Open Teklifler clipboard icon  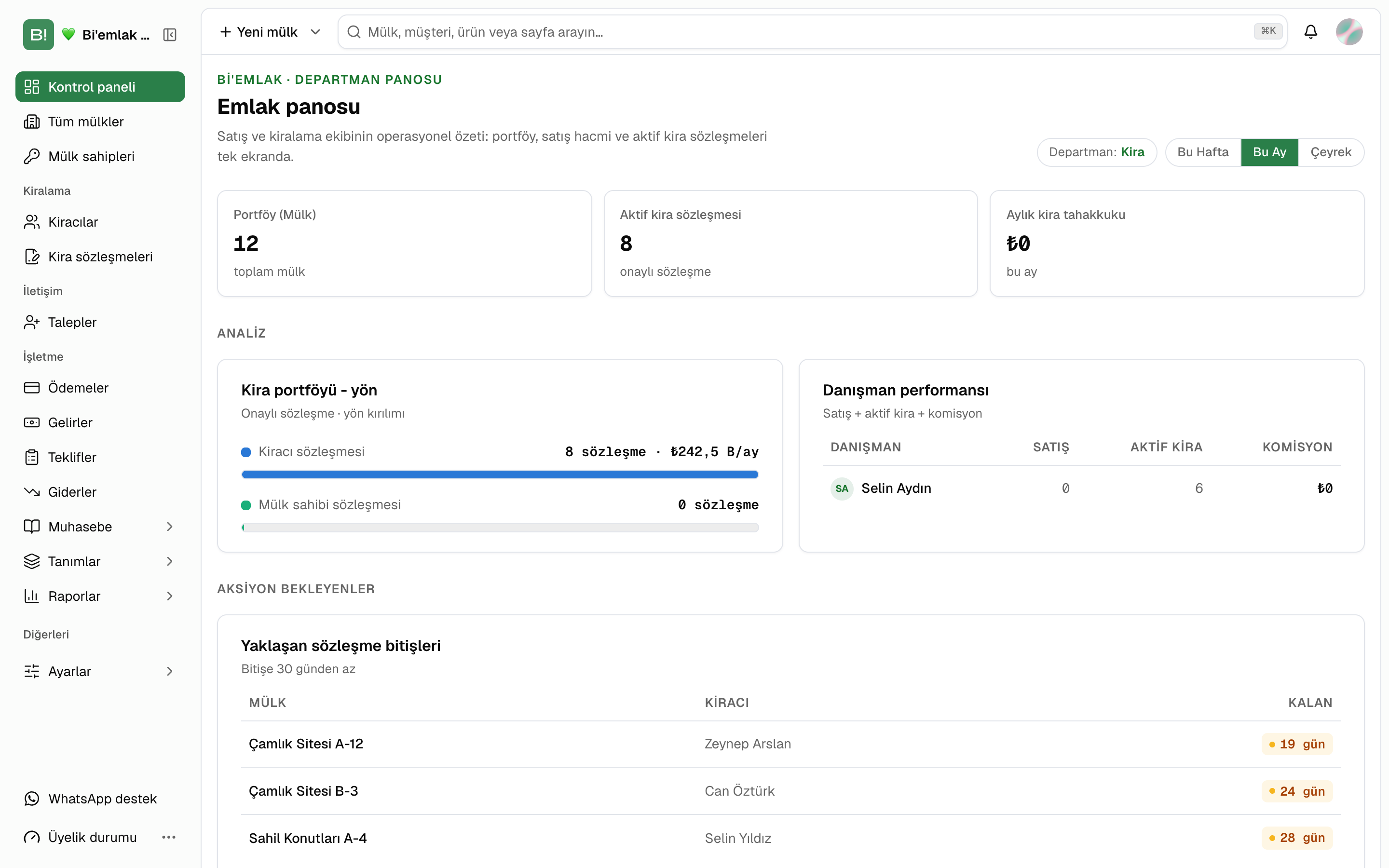[31, 458]
